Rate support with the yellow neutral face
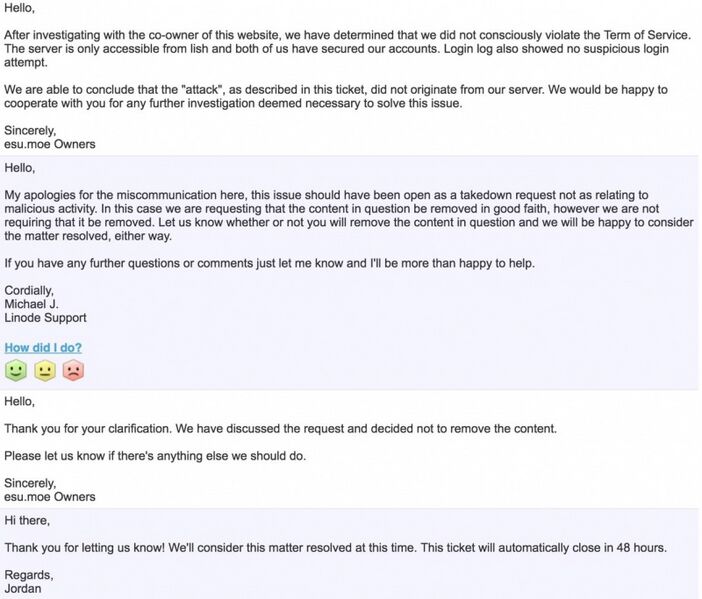702x599 pixels. tap(45, 370)
